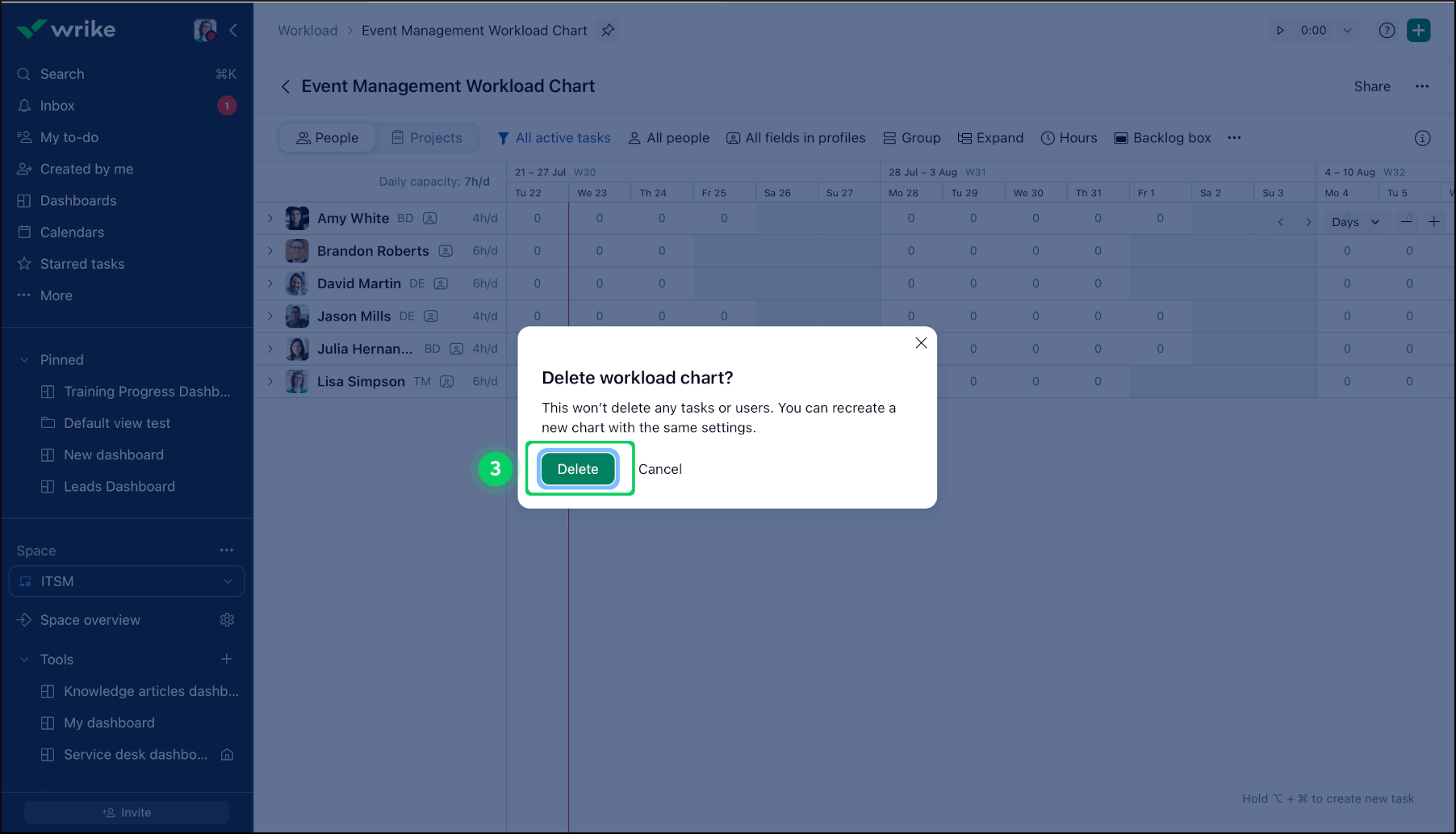
Task: Cancel the delete workload chart dialog
Action: (659, 469)
